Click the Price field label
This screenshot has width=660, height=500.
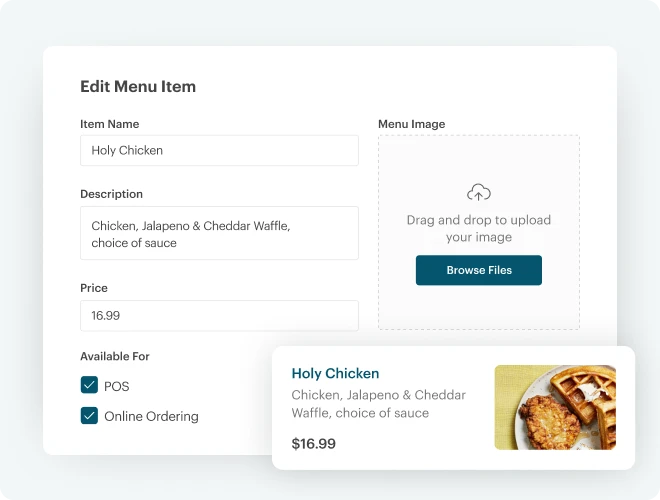pyautogui.click(x=94, y=288)
